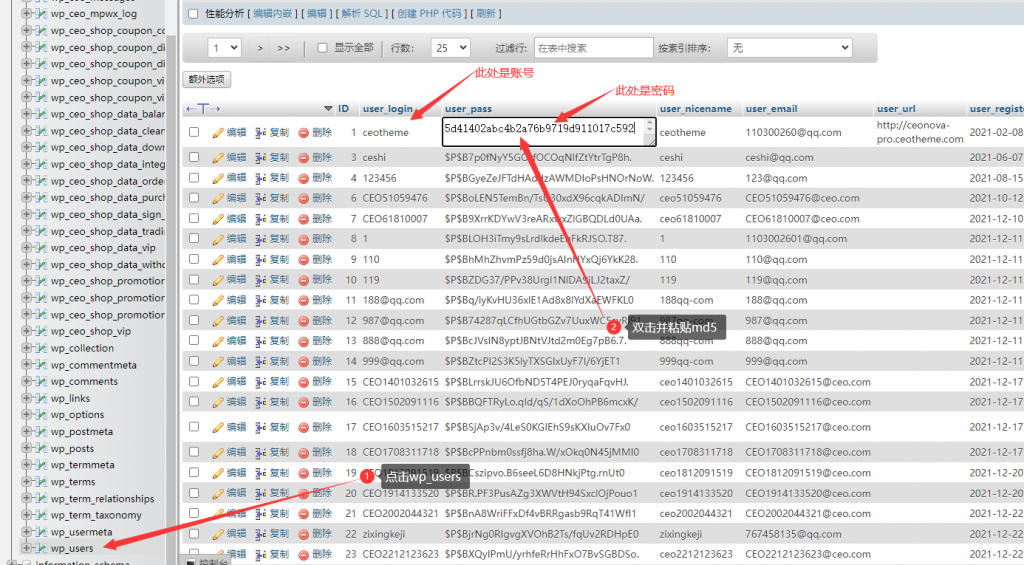
Task: Select wp_posts table in the tree
Action: (x=73, y=449)
